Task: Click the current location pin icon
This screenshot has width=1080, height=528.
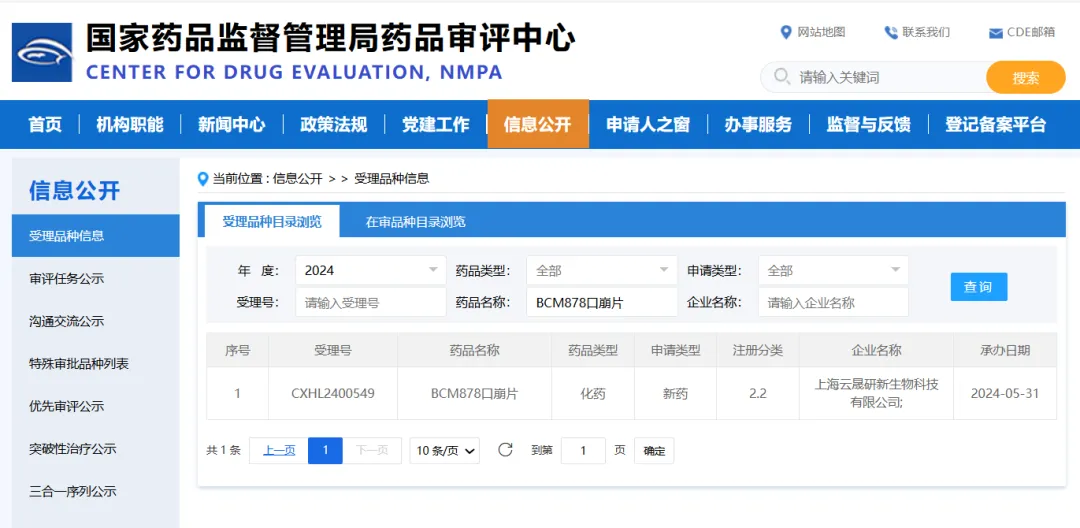Action: (x=202, y=179)
